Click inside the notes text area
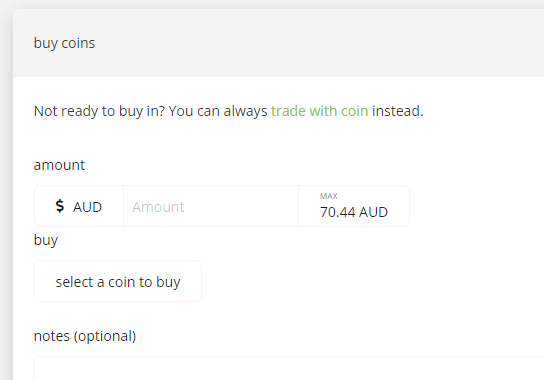The height and width of the screenshot is (380, 544). (289, 368)
